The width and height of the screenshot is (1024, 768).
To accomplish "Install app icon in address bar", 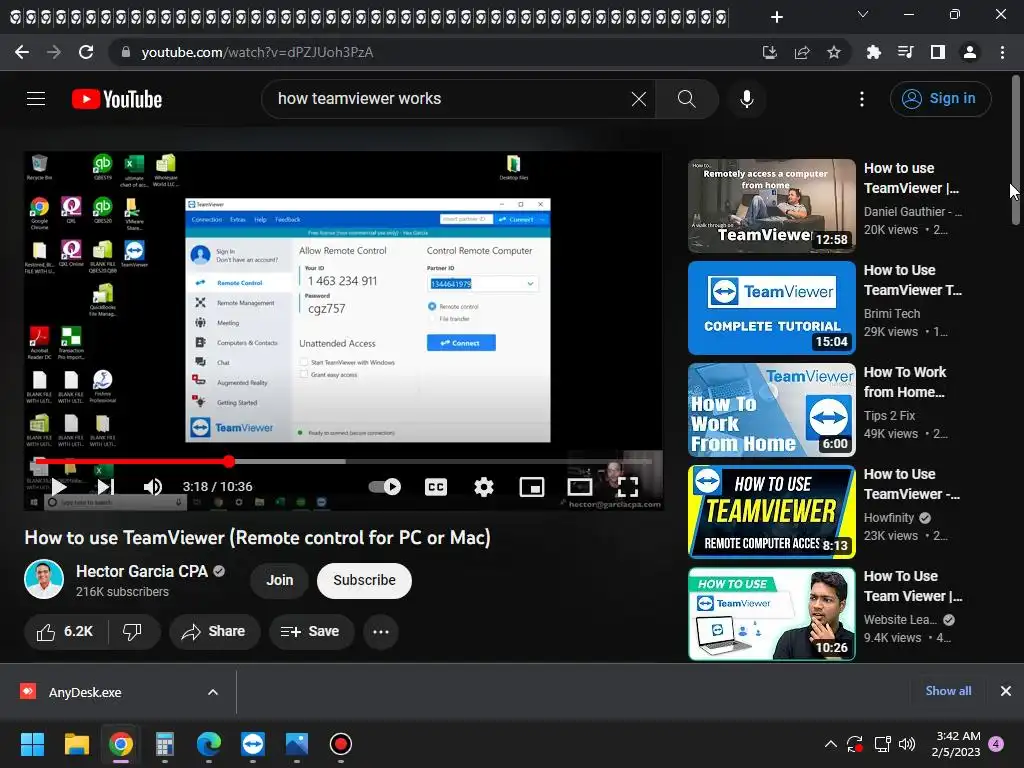I will click(770, 52).
